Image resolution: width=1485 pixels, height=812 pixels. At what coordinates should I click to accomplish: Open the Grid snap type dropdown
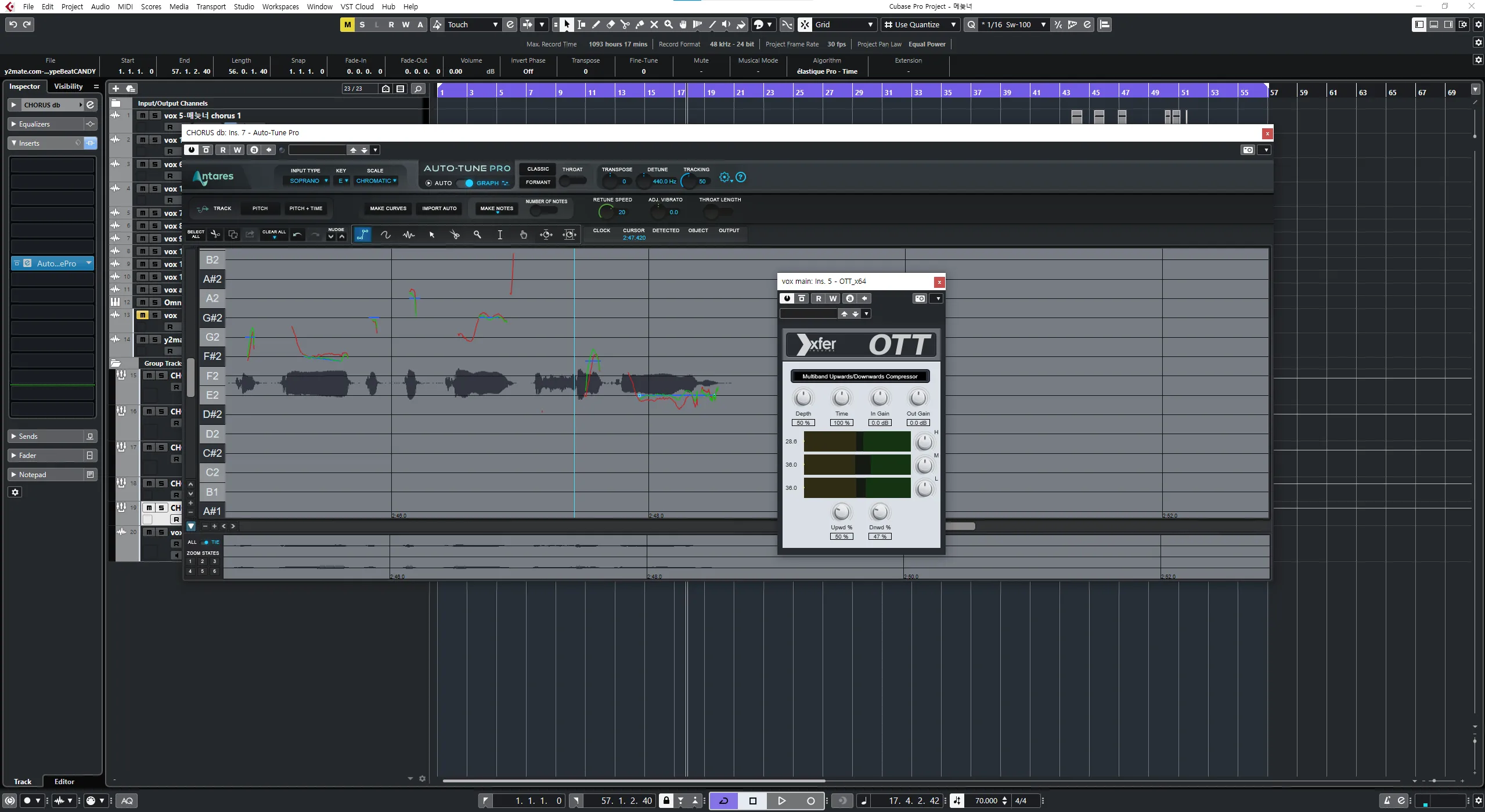coord(845,24)
